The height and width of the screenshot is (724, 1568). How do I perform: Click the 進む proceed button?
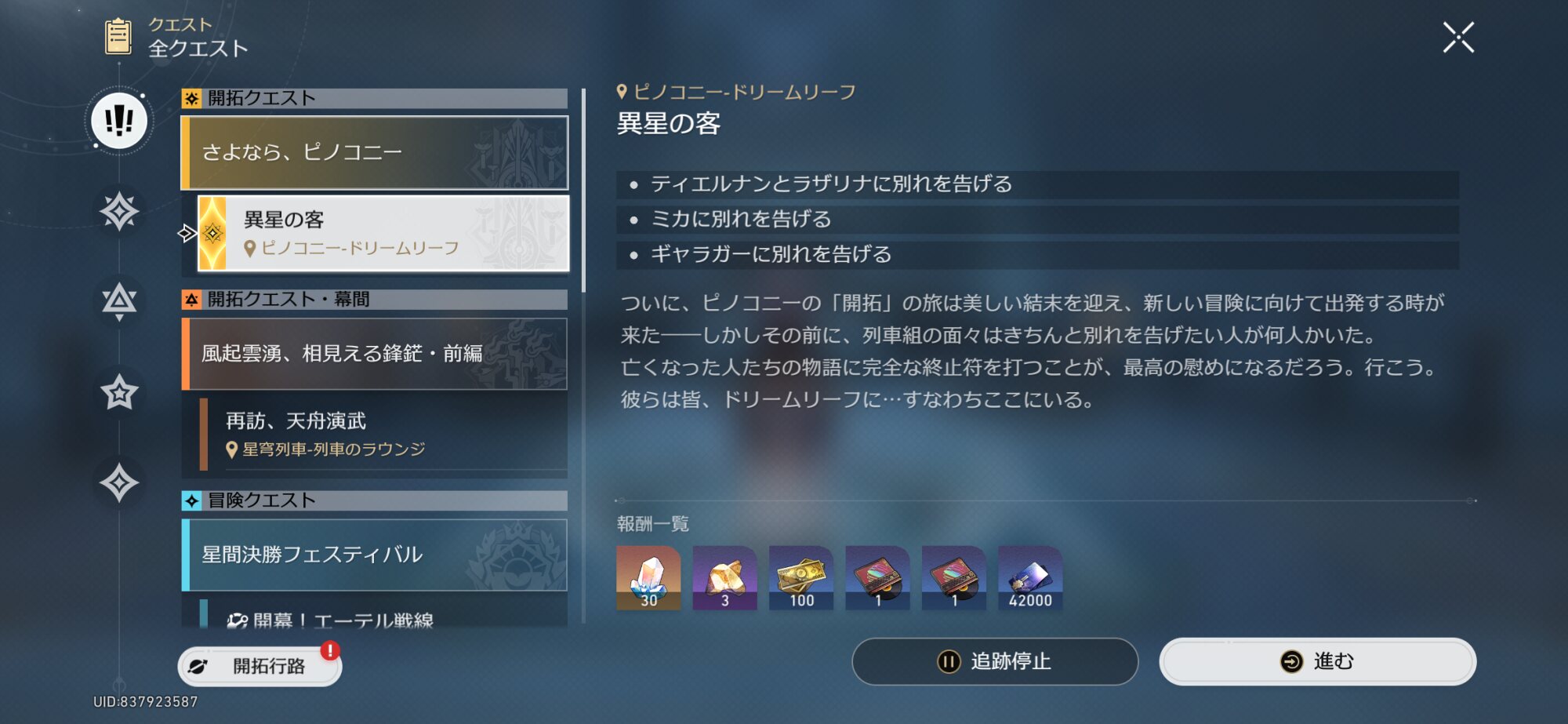[x=1318, y=661]
